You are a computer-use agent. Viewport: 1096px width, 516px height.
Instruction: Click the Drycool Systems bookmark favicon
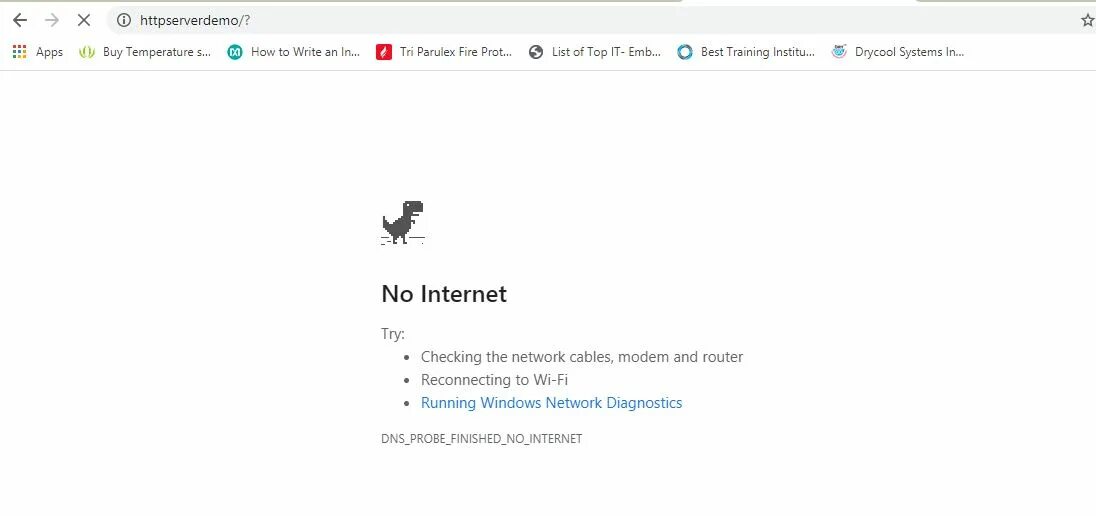[x=839, y=52]
